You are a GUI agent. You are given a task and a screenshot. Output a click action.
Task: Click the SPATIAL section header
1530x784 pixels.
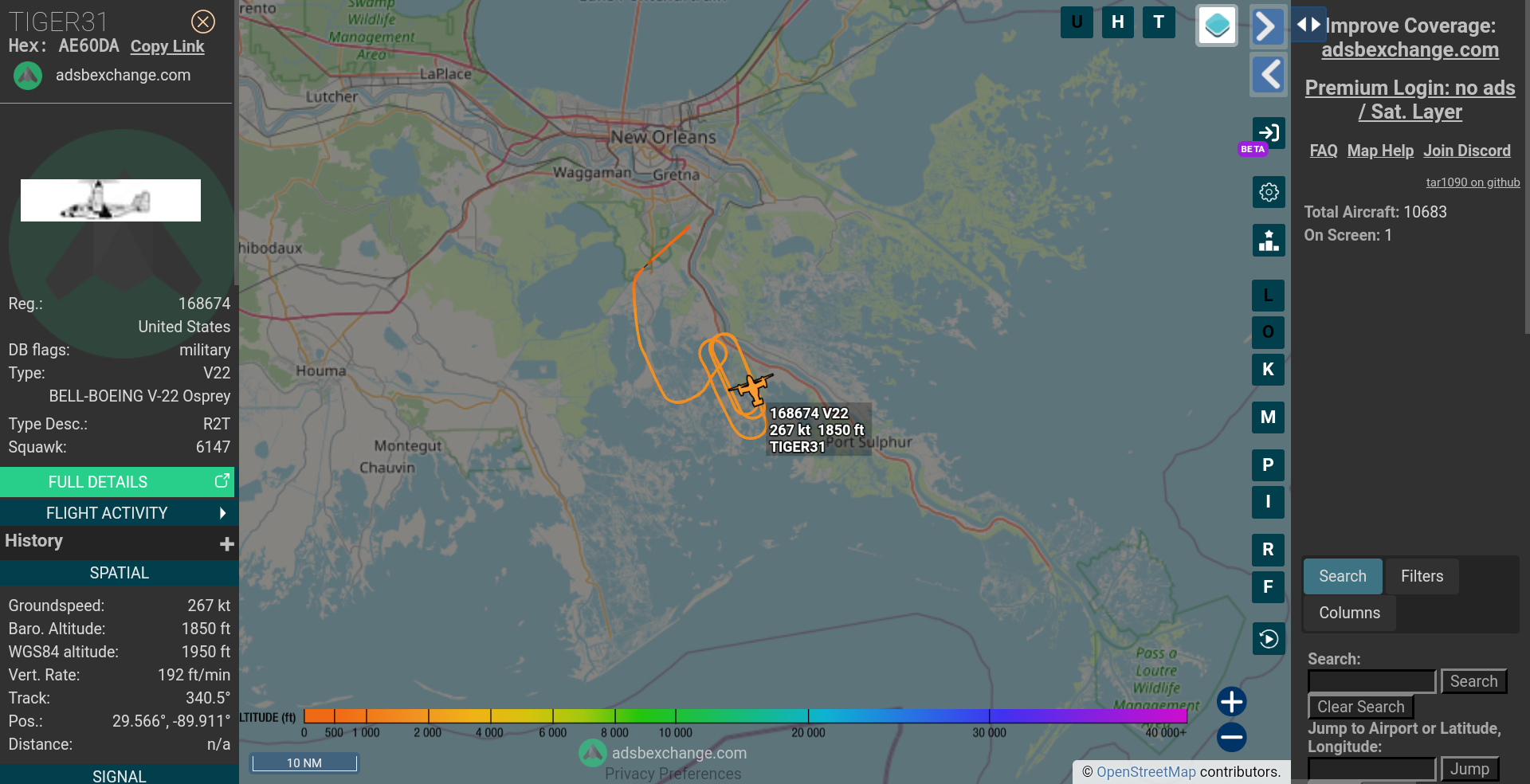coord(119,573)
